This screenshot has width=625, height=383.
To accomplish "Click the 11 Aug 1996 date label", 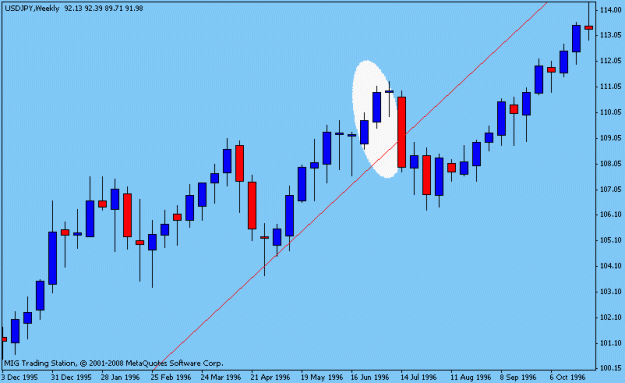I will [x=471, y=377].
